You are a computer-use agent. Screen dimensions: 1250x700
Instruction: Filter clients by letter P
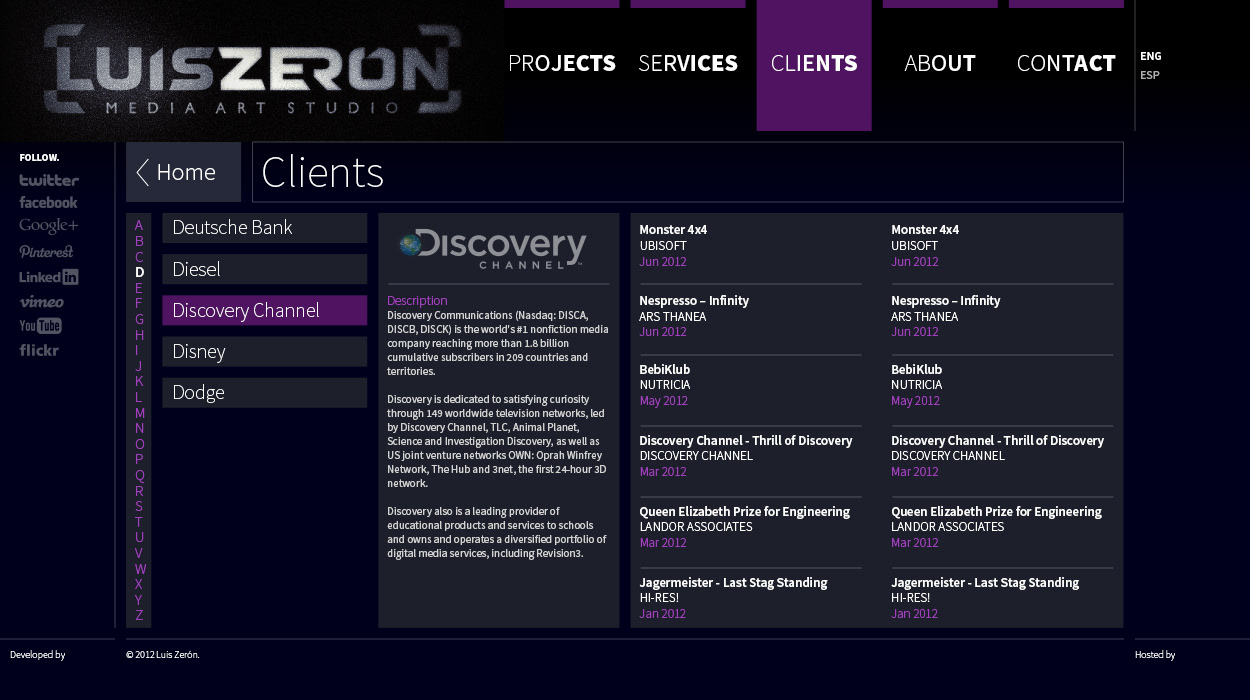139,459
